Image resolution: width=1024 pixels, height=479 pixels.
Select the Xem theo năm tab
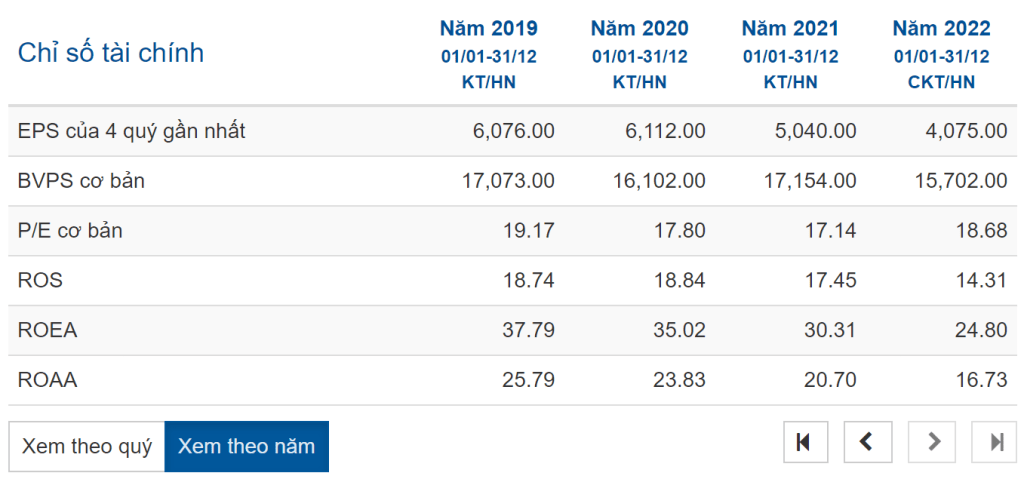tap(246, 446)
